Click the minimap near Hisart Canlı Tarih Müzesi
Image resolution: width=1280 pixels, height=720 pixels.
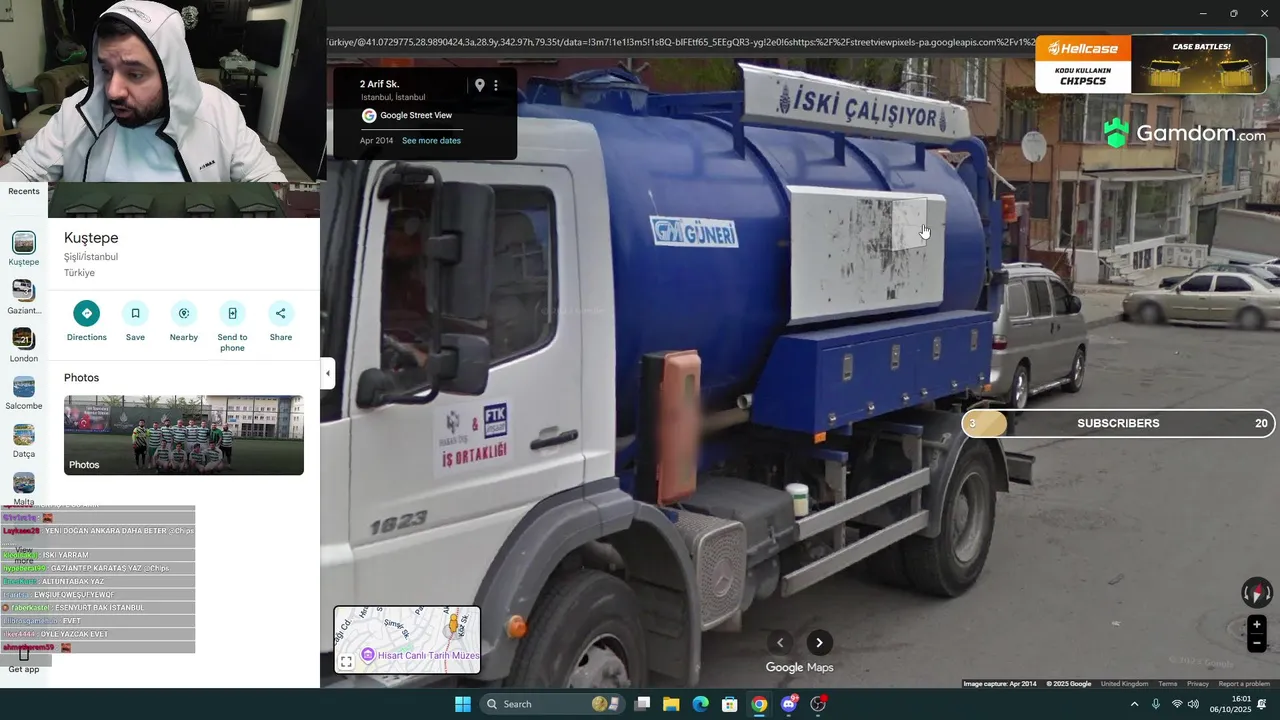click(407, 640)
